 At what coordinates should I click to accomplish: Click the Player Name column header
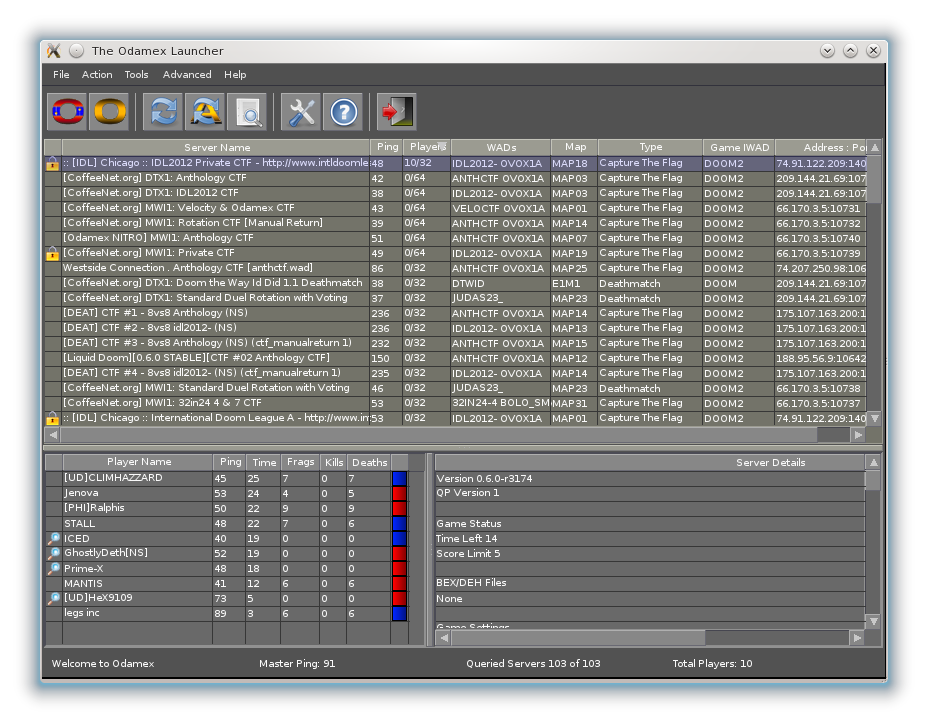[138, 462]
